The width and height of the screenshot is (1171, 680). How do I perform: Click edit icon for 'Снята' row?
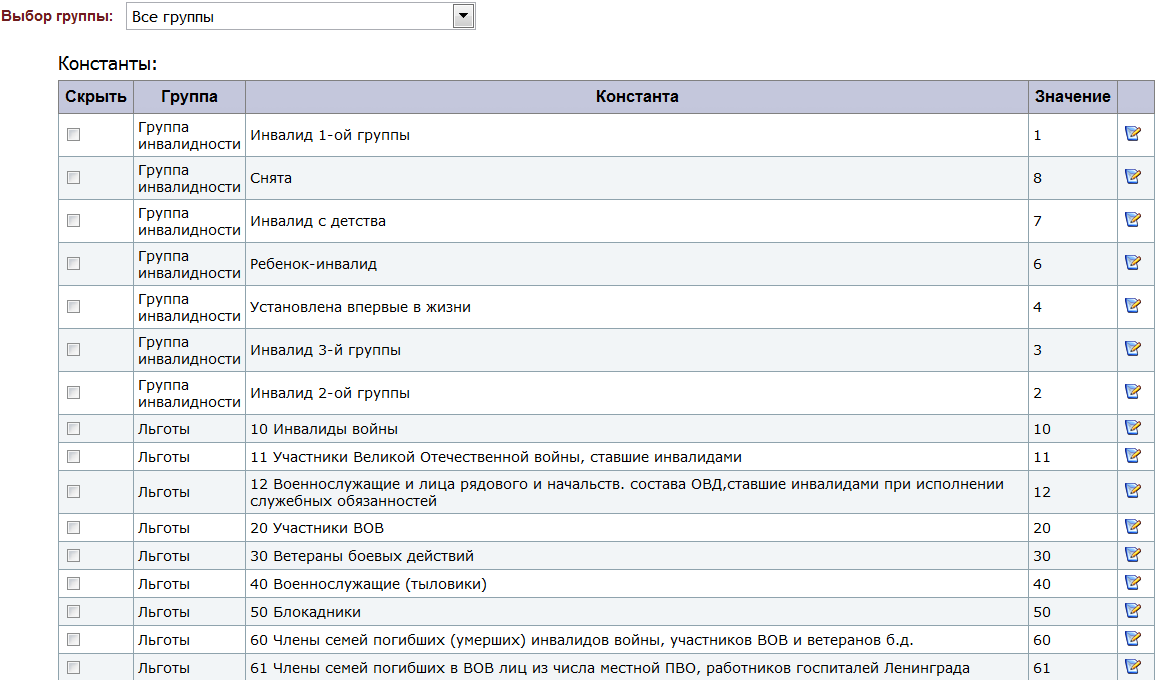point(1133,177)
